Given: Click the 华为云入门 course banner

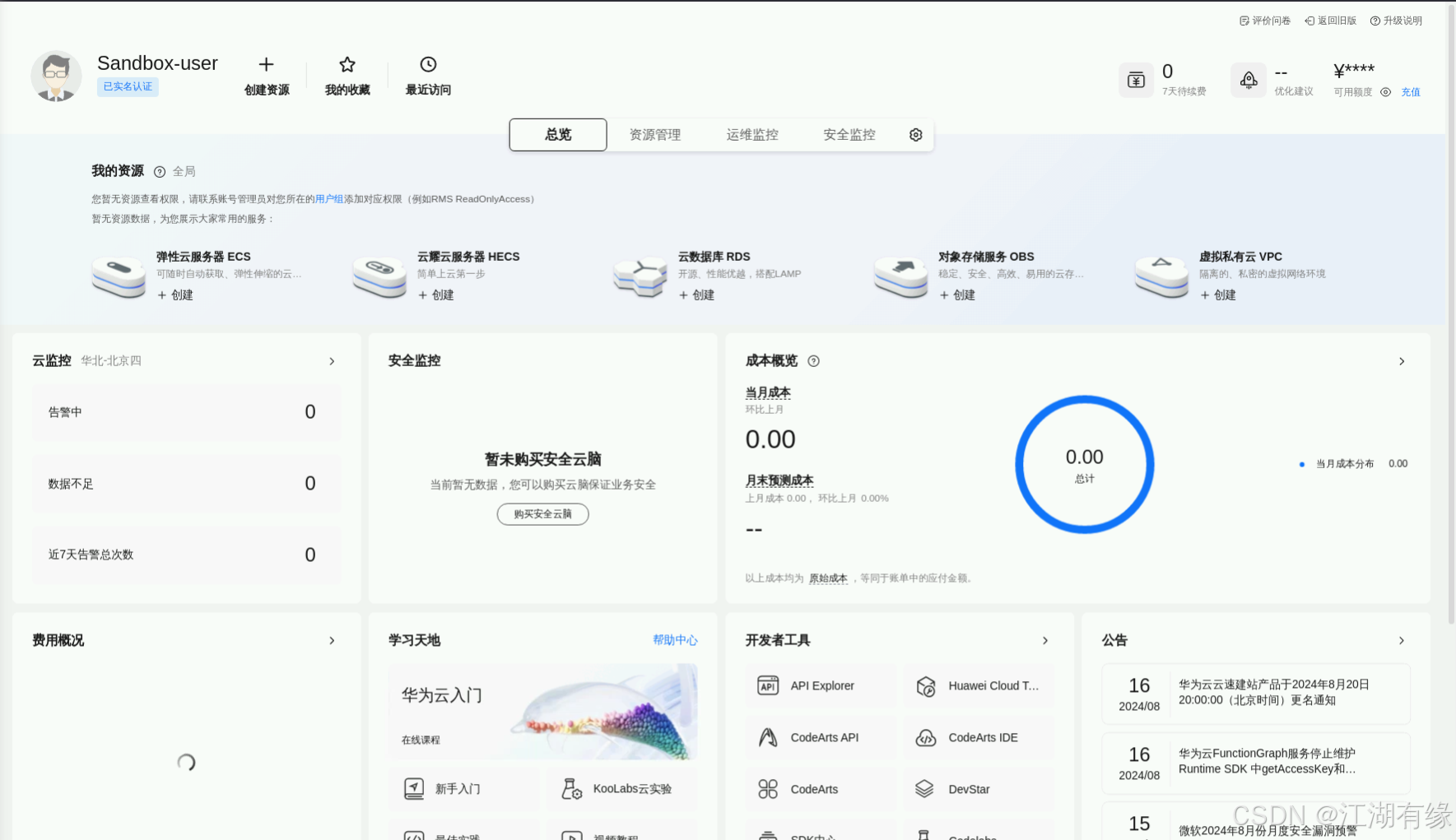Looking at the screenshot, I should 542,712.
